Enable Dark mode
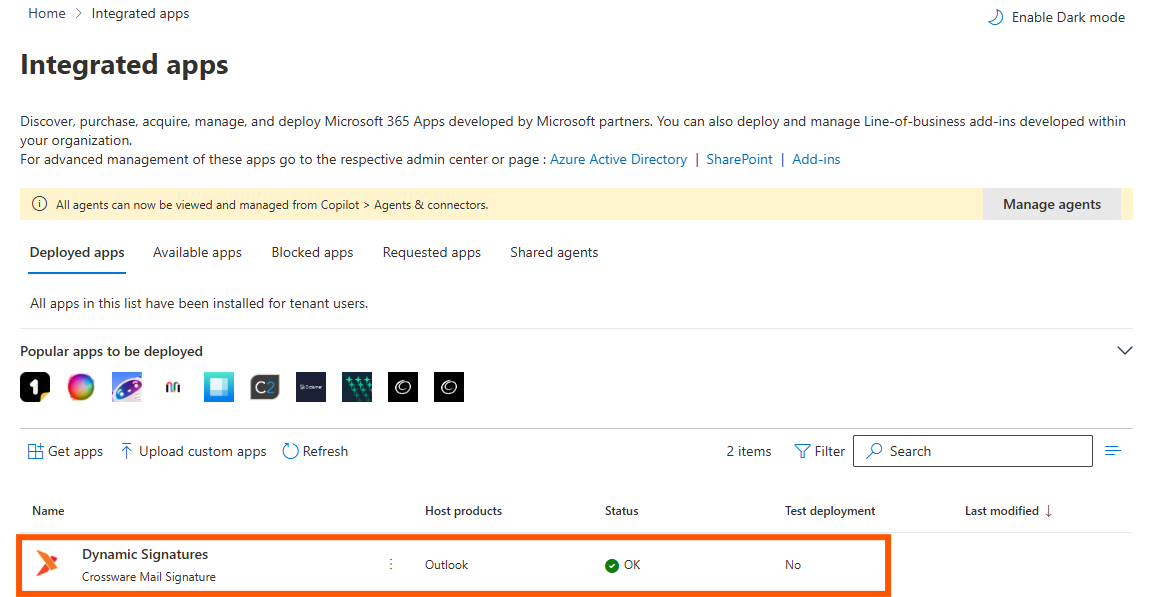Screen dimensions: 1171x597 point(1056,17)
